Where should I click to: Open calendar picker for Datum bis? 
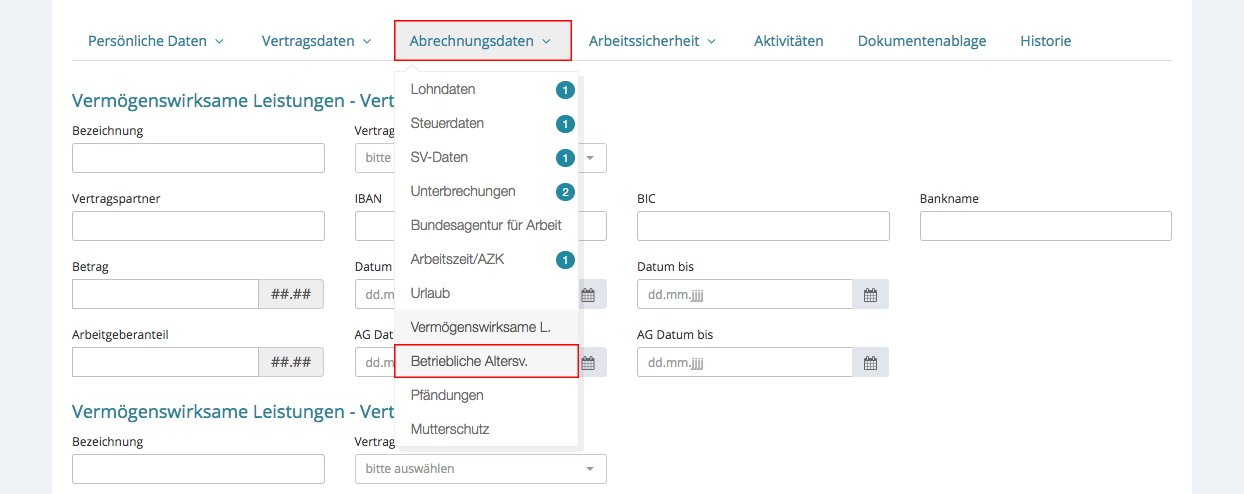click(x=870, y=294)
